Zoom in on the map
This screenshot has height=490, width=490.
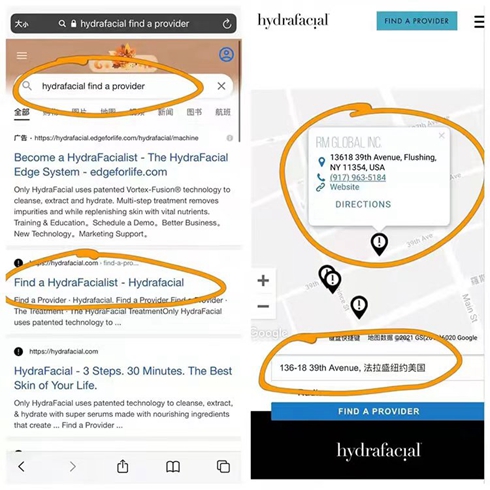tap(263, 280)
